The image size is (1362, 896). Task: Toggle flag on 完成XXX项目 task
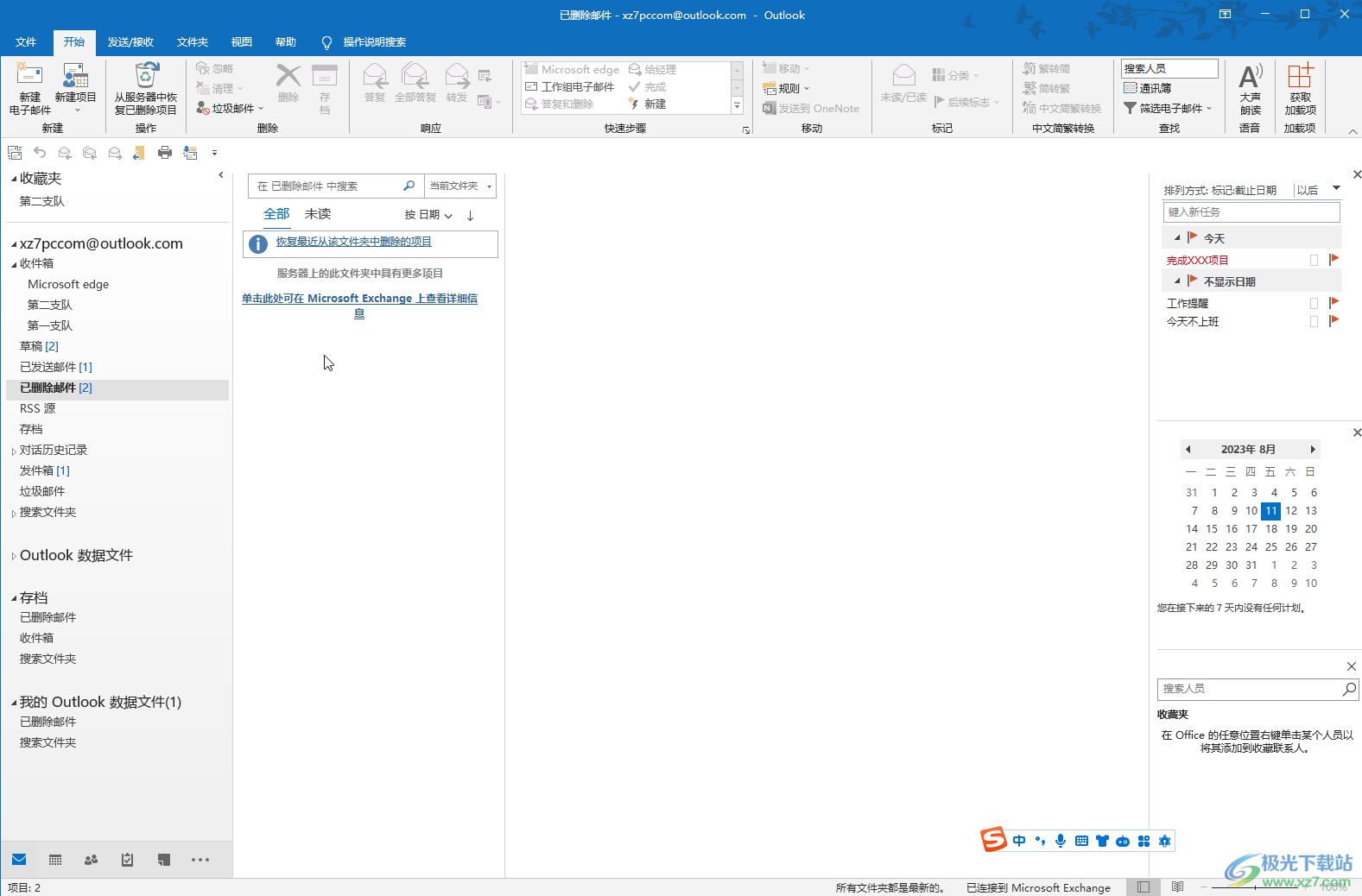tap(1334, 260)
